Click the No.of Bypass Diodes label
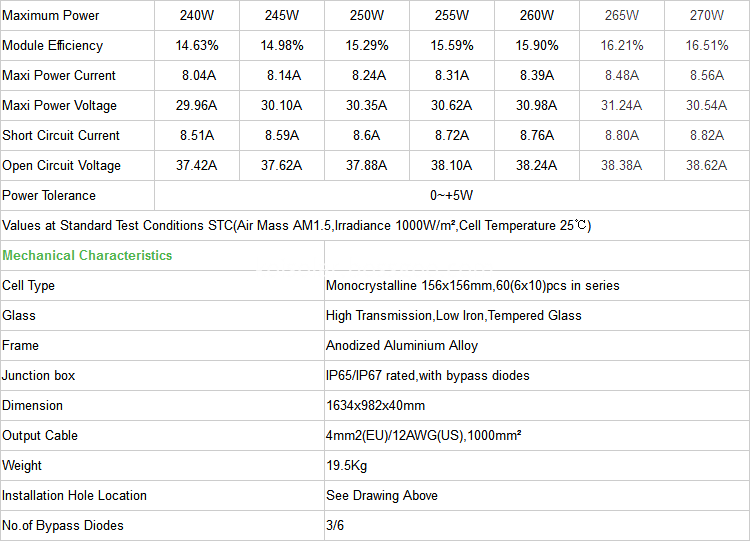Viewport: 750px width, 541px height. 63,525
